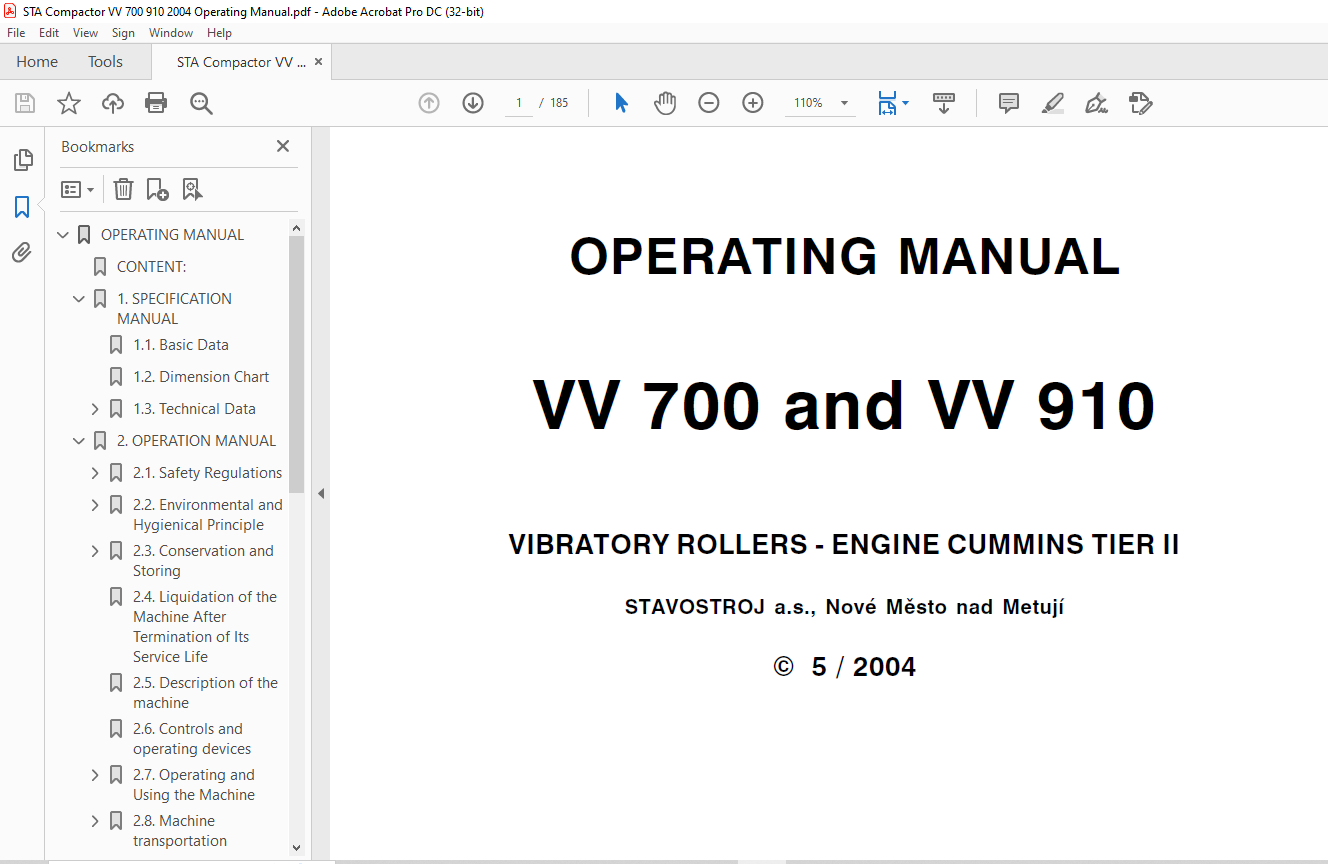
Task: Bookmark star icon in toolbar
Action: pyautogui.click(x=69, y=103)
